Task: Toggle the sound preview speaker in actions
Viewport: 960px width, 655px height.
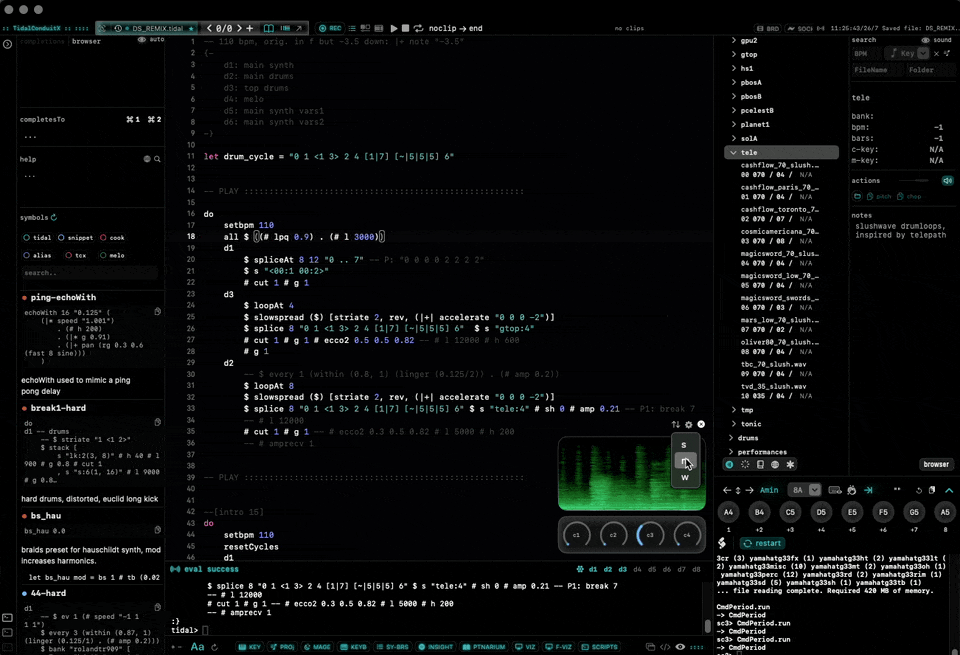Action: pyautogui.click(x=948, y=181)
